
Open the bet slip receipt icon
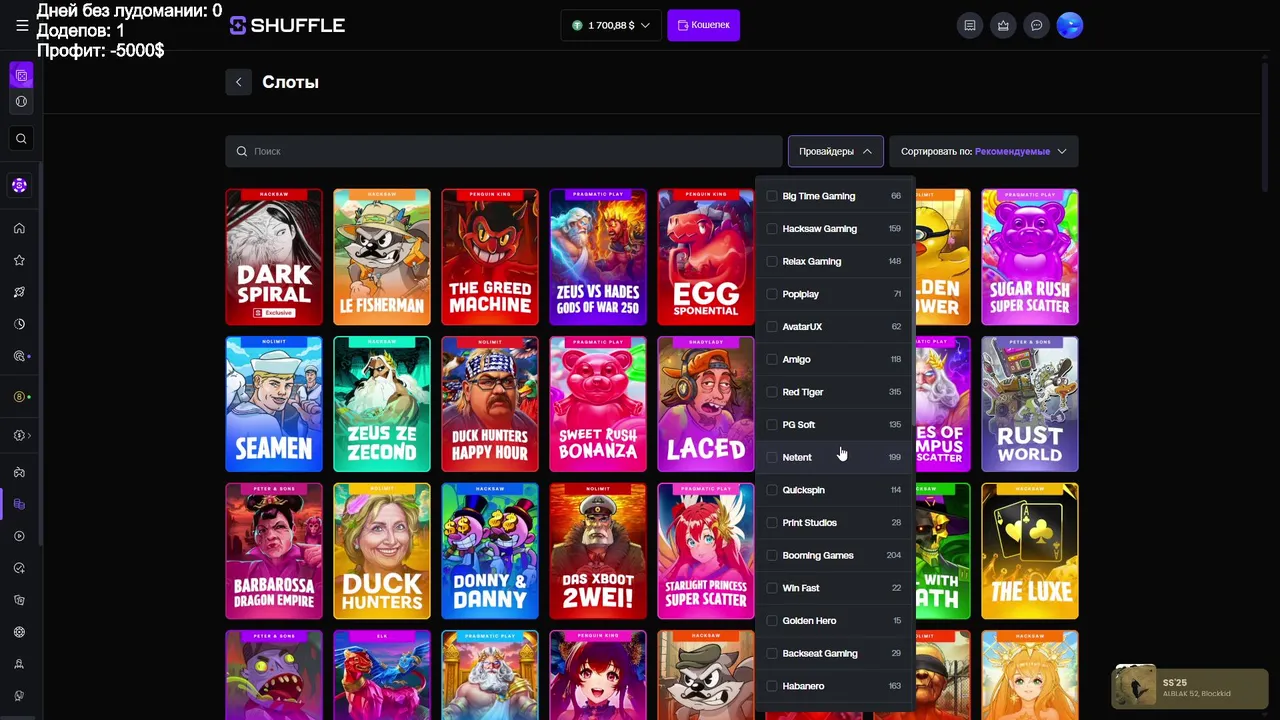tap(969, 25)
